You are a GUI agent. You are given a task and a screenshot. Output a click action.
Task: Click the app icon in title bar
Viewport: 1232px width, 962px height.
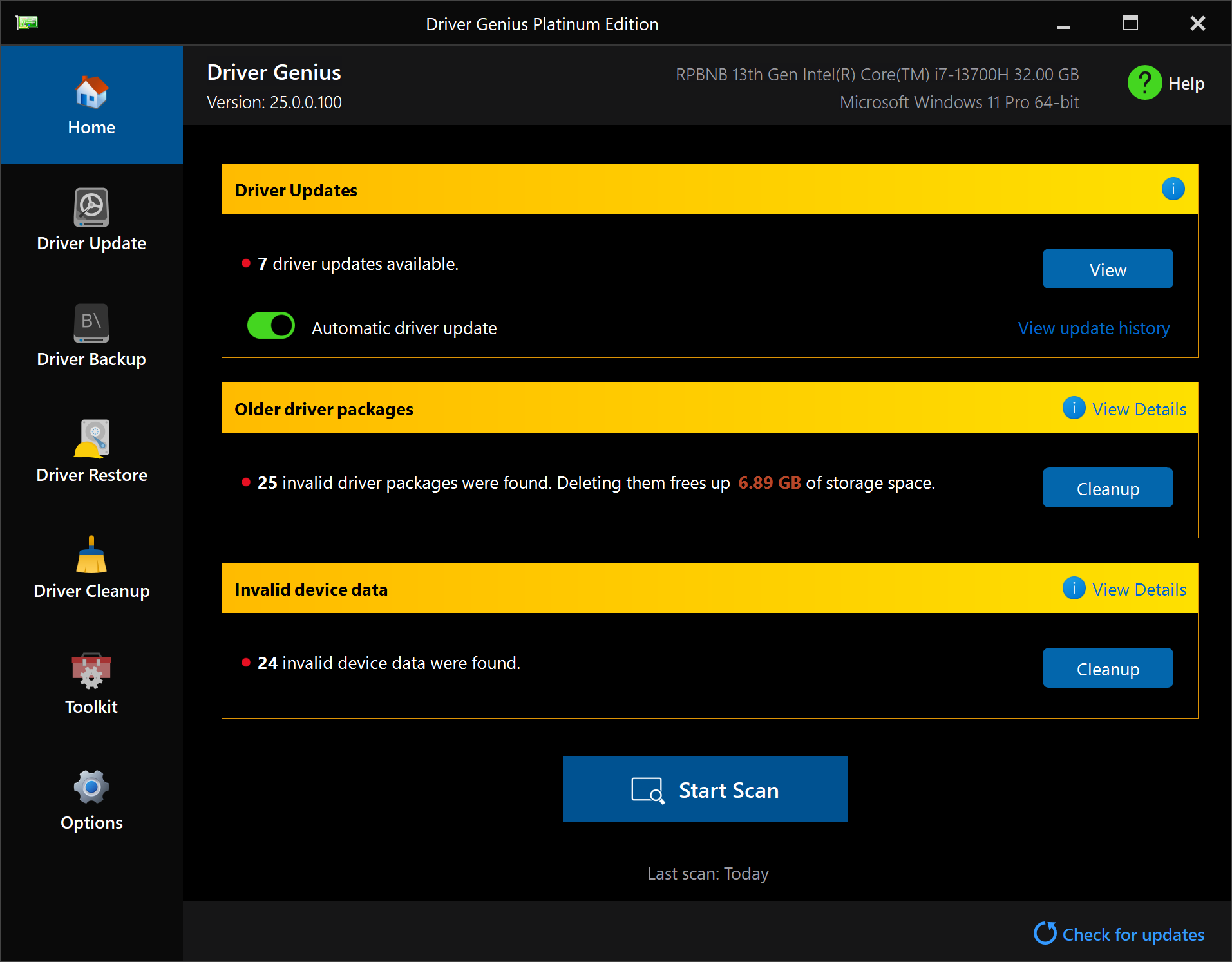(x=26, y=23)
